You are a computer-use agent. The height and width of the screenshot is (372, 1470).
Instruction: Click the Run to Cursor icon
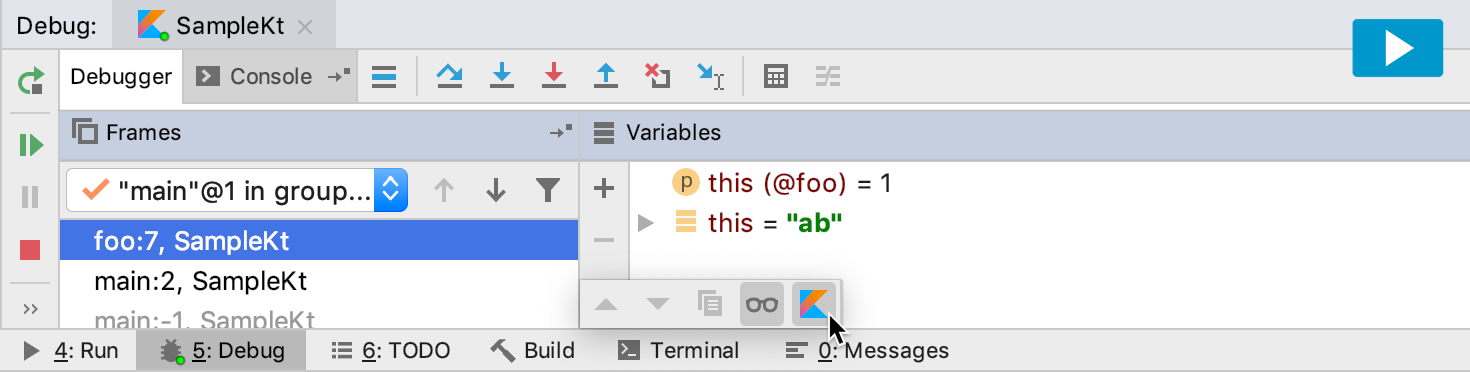(x=710, y=76)
